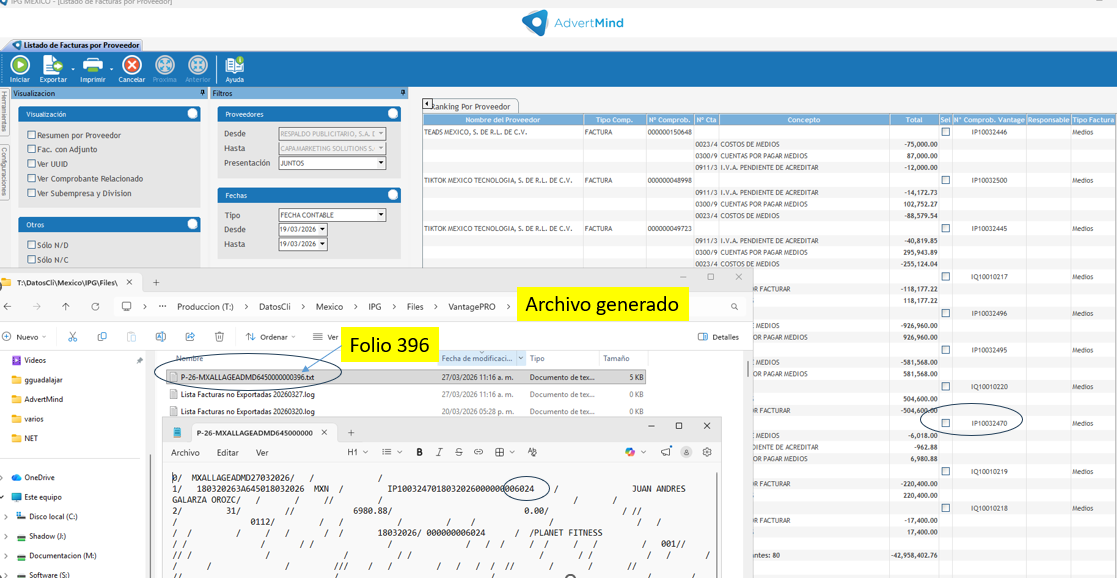Enable Ver Subempresa y Division checkbox
The height and width of the screenshot is (578, 1117).
pyautogui.click(x=31, y=193)
